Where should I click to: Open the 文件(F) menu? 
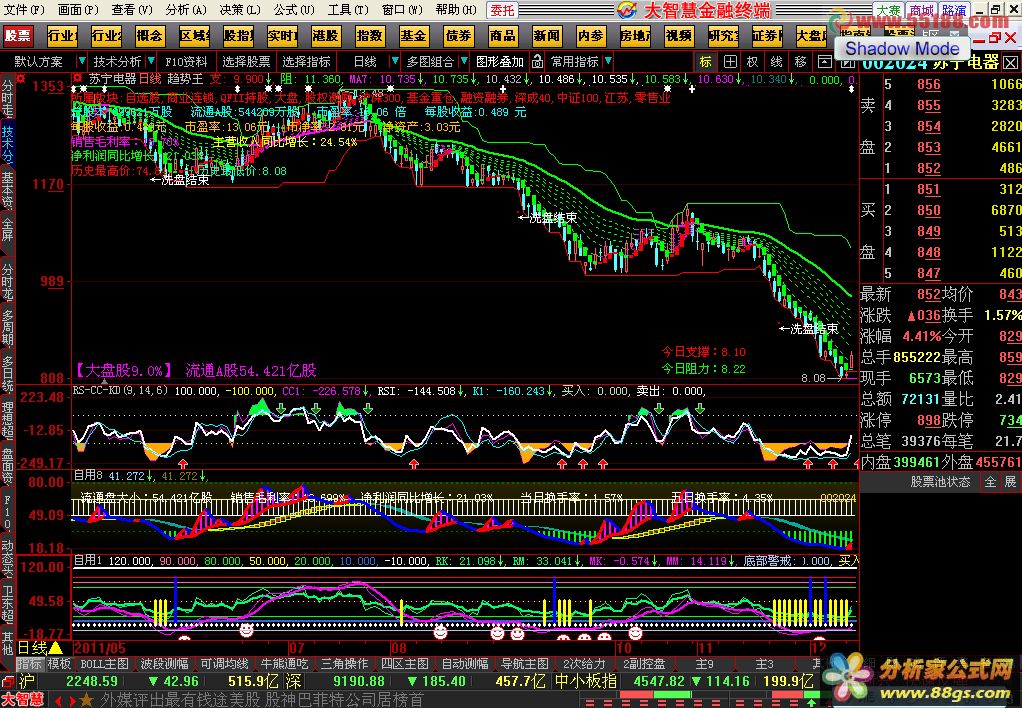click(24, 9)
